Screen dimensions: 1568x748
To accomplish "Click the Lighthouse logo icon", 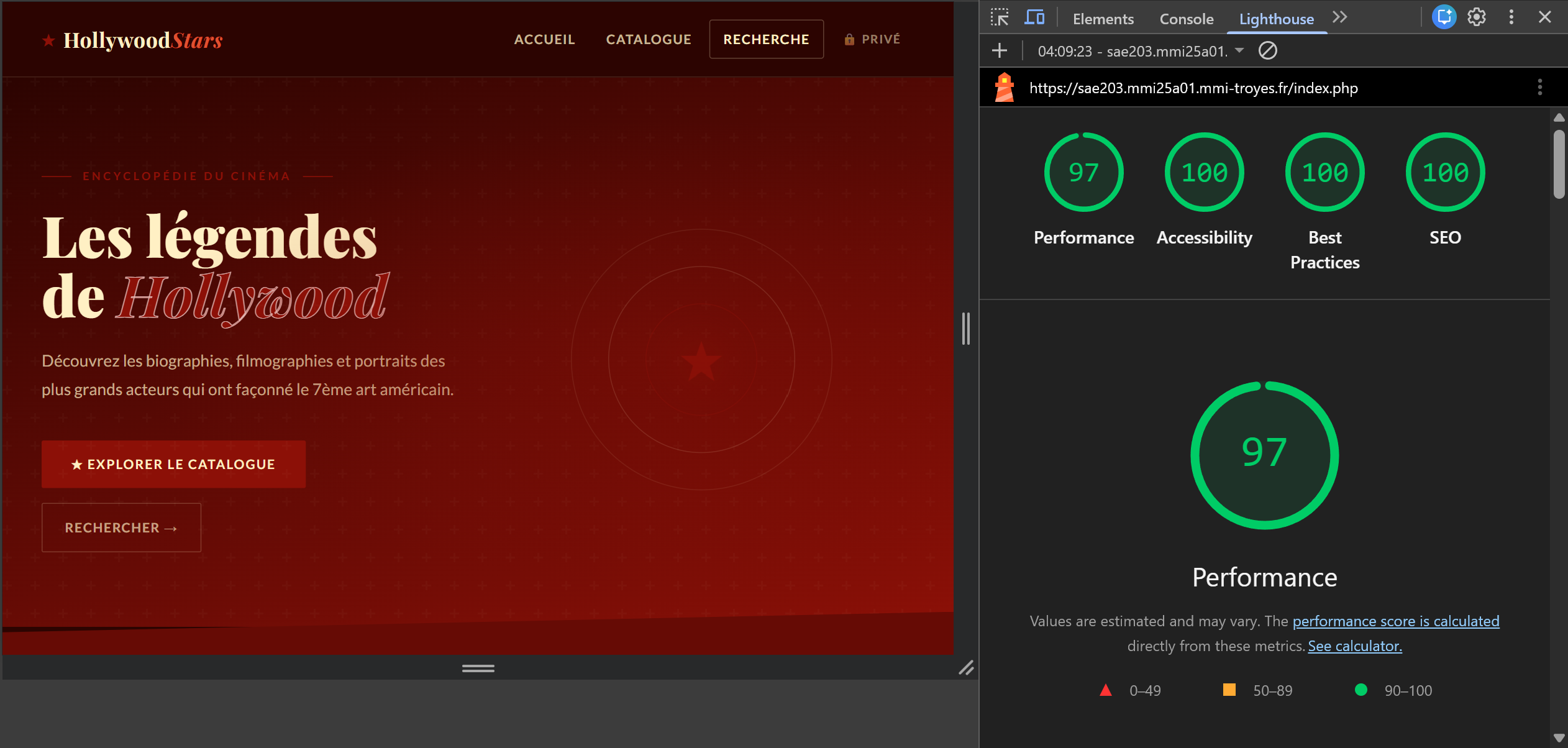I will (x=1005, y=88).
